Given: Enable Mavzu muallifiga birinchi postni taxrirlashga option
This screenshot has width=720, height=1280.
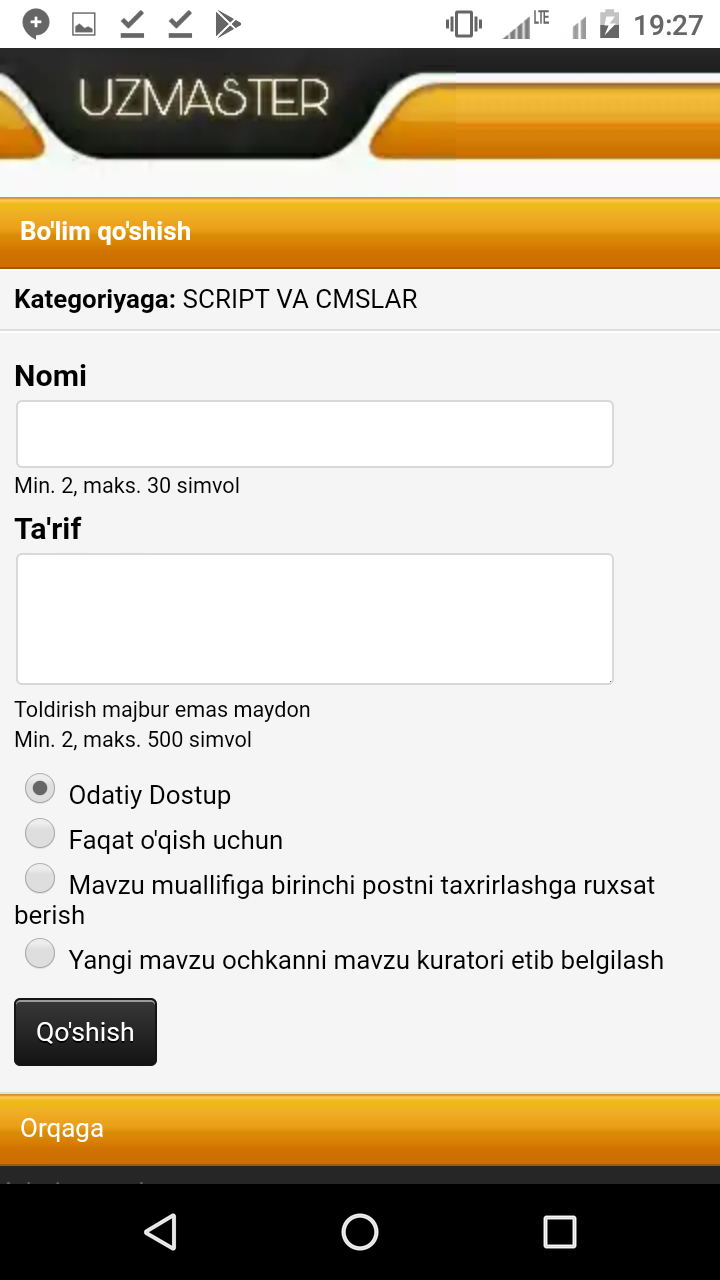Looking at the screenshot, I should [x=40, y=879].
